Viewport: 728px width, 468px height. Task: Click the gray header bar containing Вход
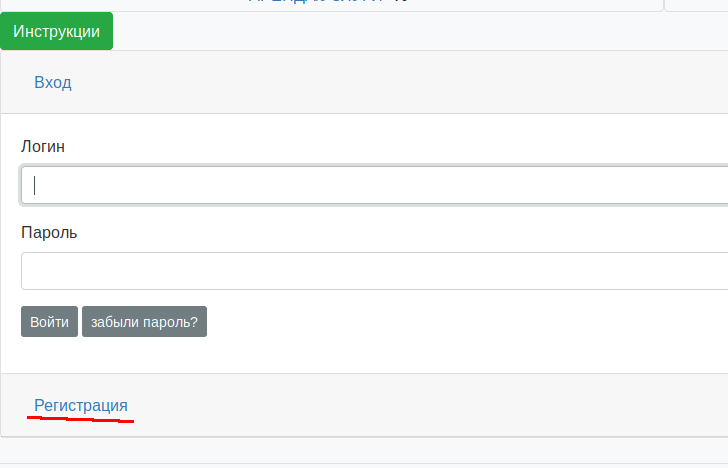pos(364,82)
